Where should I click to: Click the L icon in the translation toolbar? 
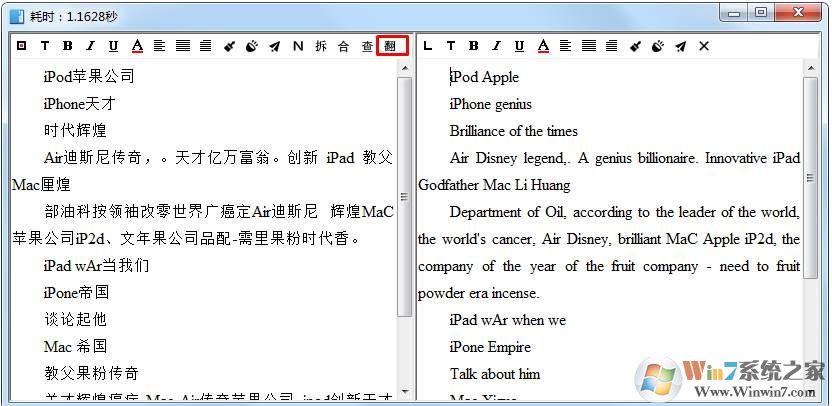point(428,46)
